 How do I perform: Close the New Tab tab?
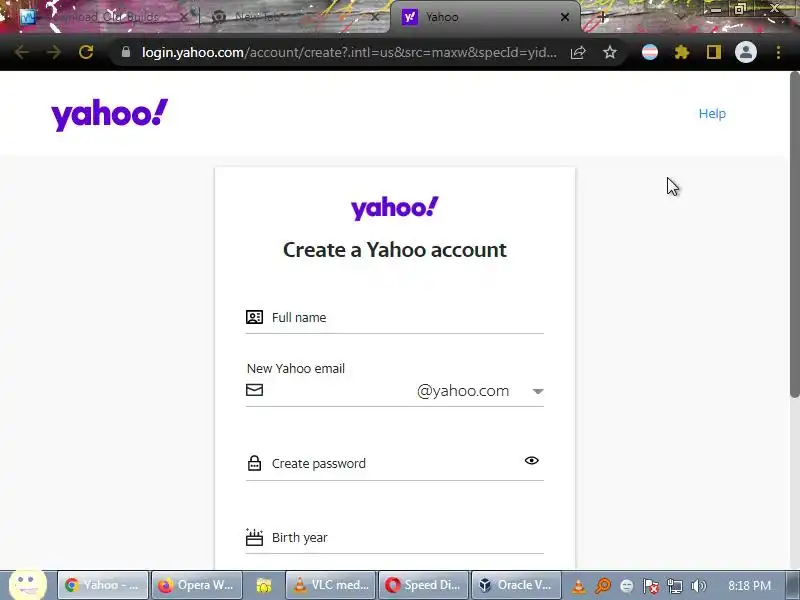(375, 17)
